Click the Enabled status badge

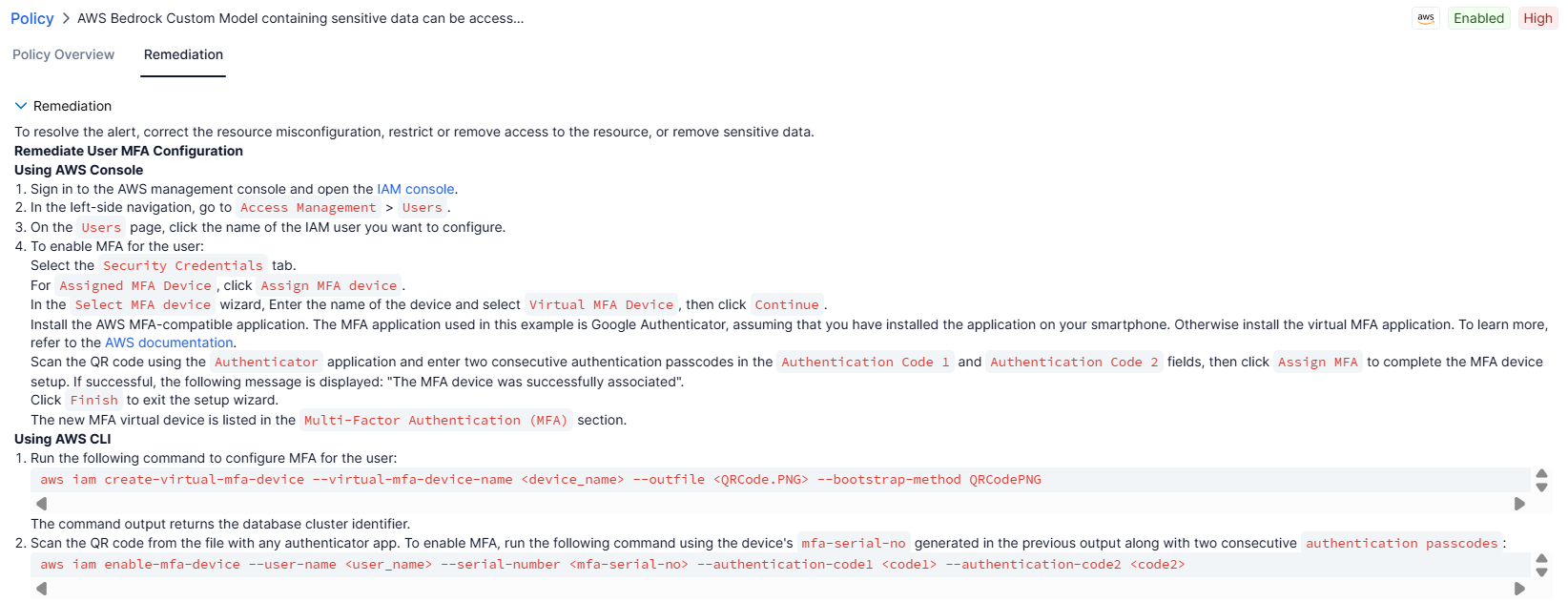click(x=1478, y=18)
